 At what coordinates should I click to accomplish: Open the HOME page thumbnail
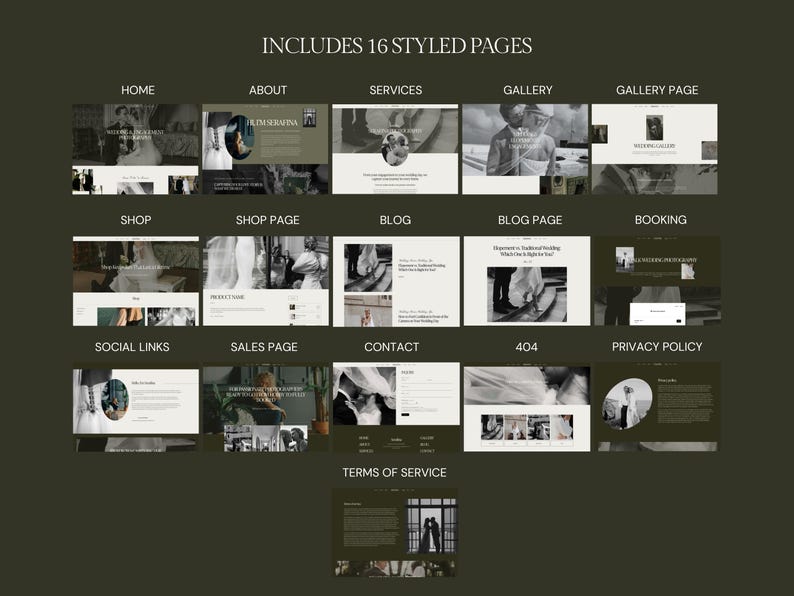tap(135, 149)
